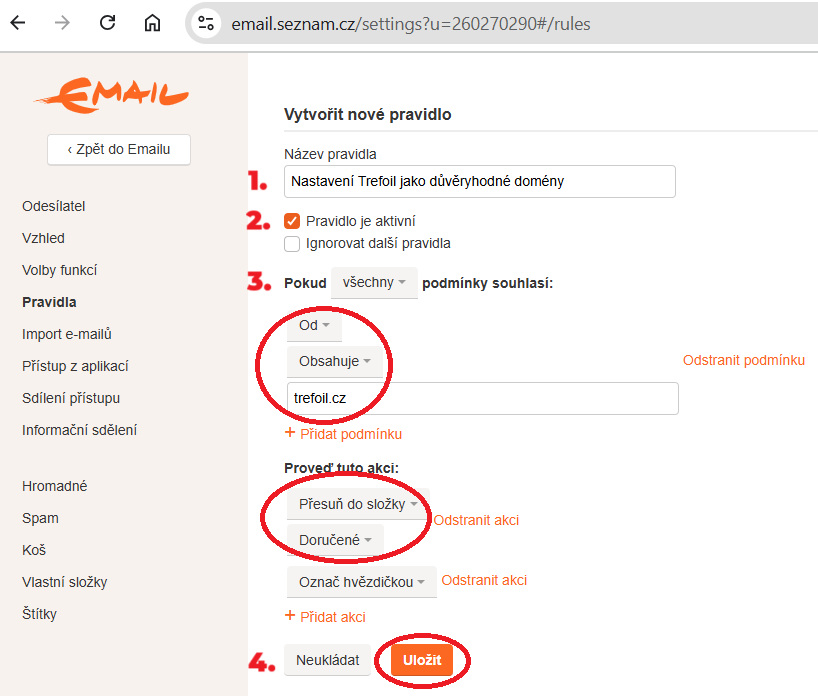Open the 'Obsahuje' operator dropdown
This screenshot has height=696, width=818.
(x=334, y=361)
